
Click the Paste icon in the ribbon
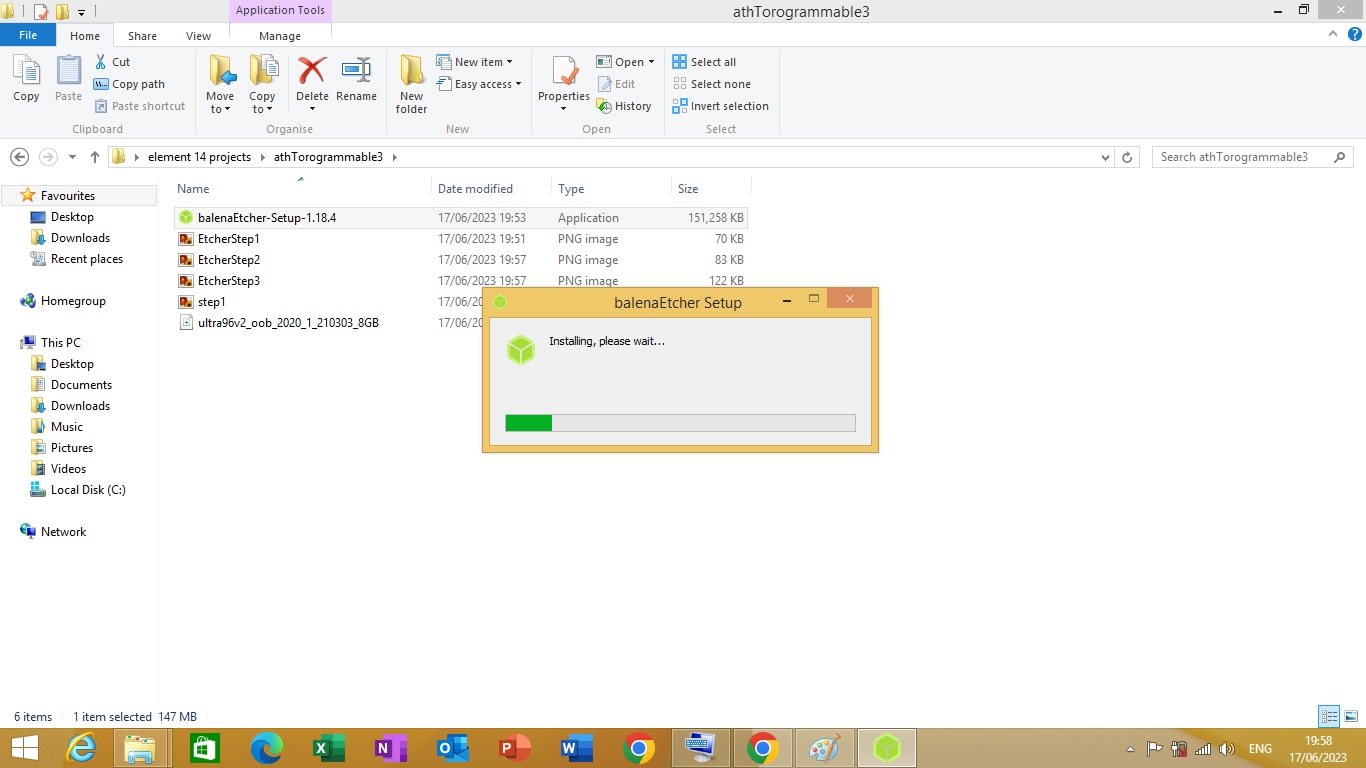coord(68,72)
